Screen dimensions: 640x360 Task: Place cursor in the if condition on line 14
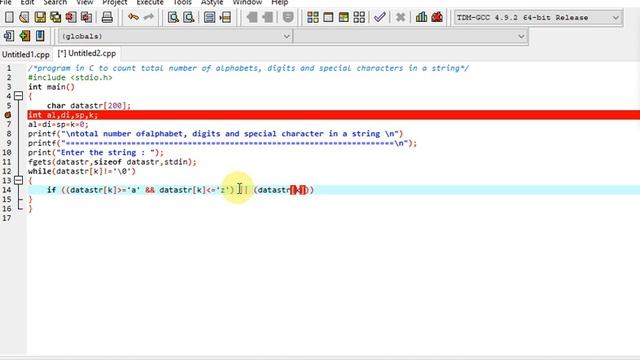pos(180,190)
